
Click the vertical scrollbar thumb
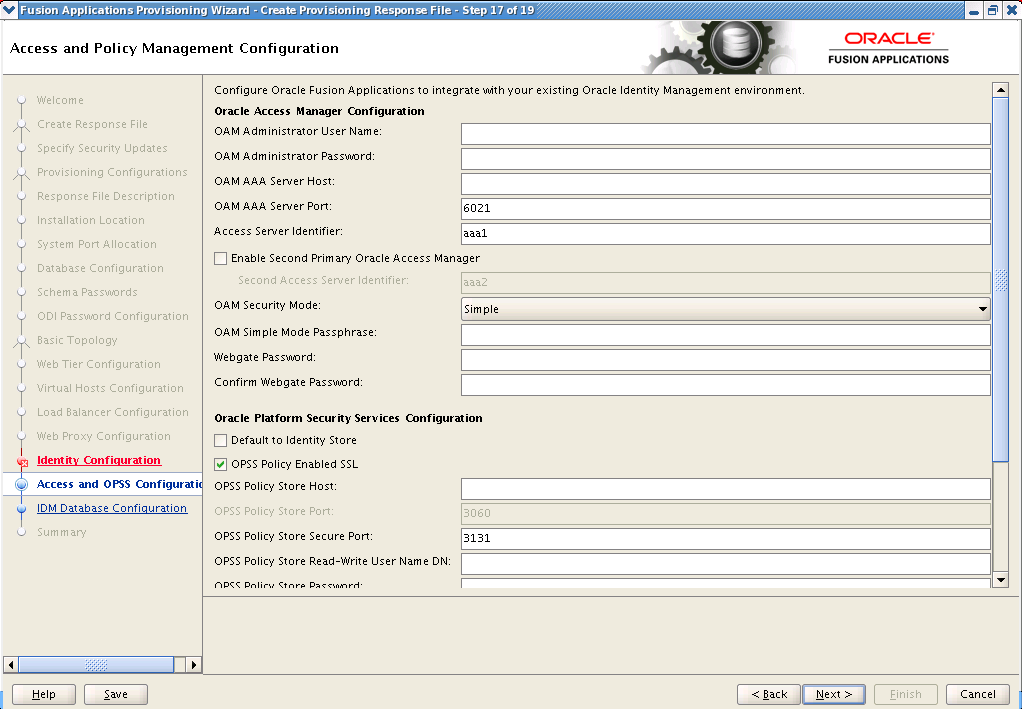(1000, 280)
